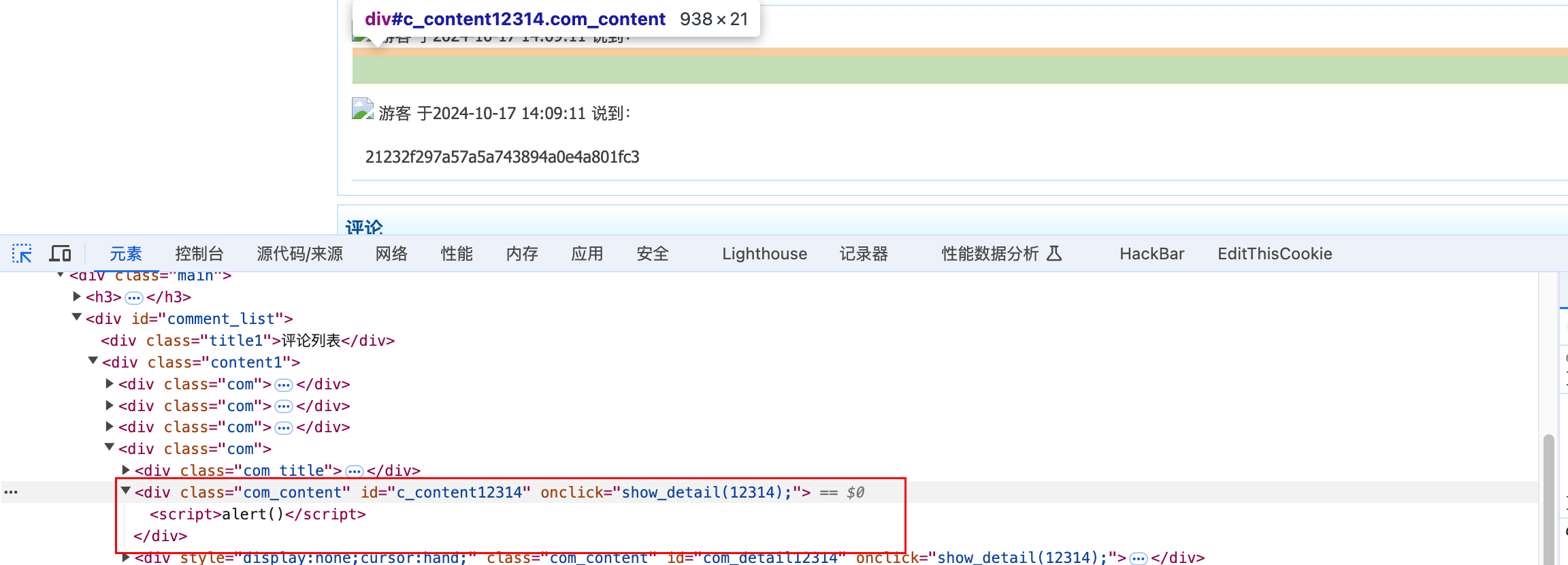Select the 内存 tab
This screenshot has width=1568, height=565.
pyautogui.click(x=522, y=254)
